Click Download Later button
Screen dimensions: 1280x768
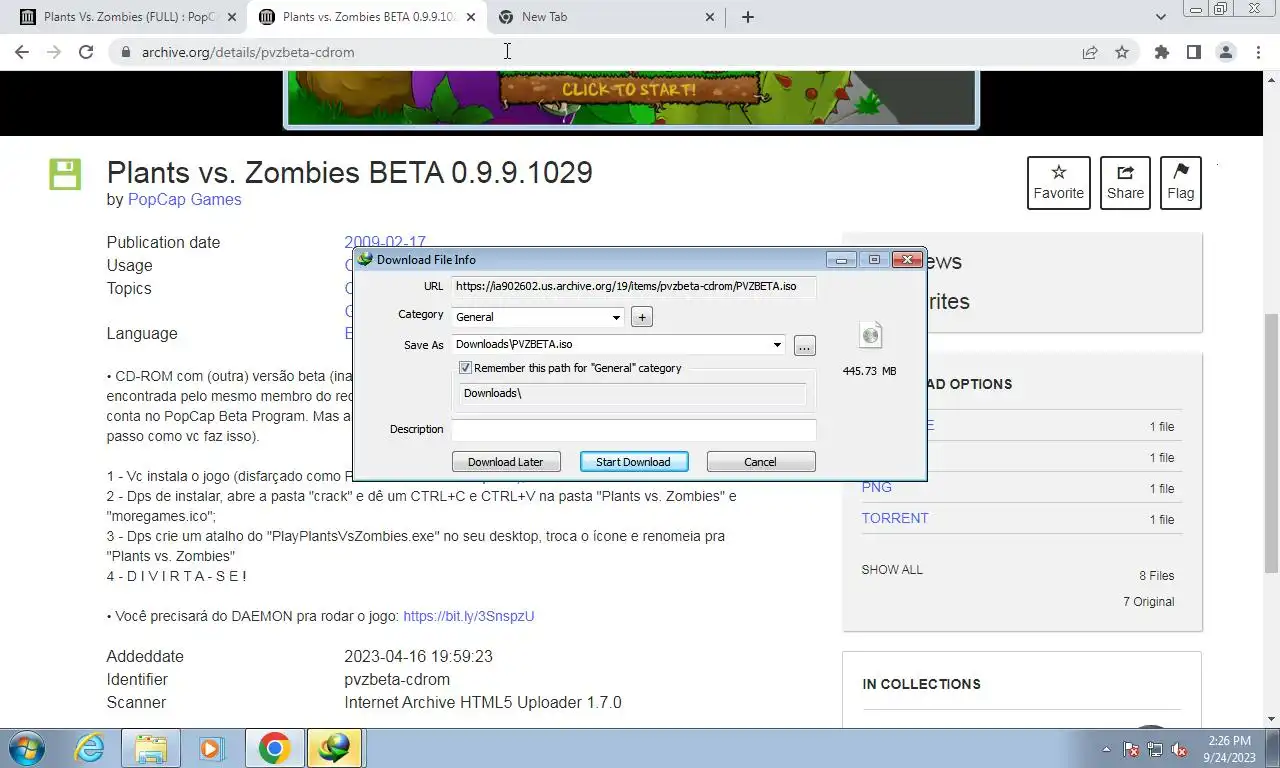(x=506, y=462)
